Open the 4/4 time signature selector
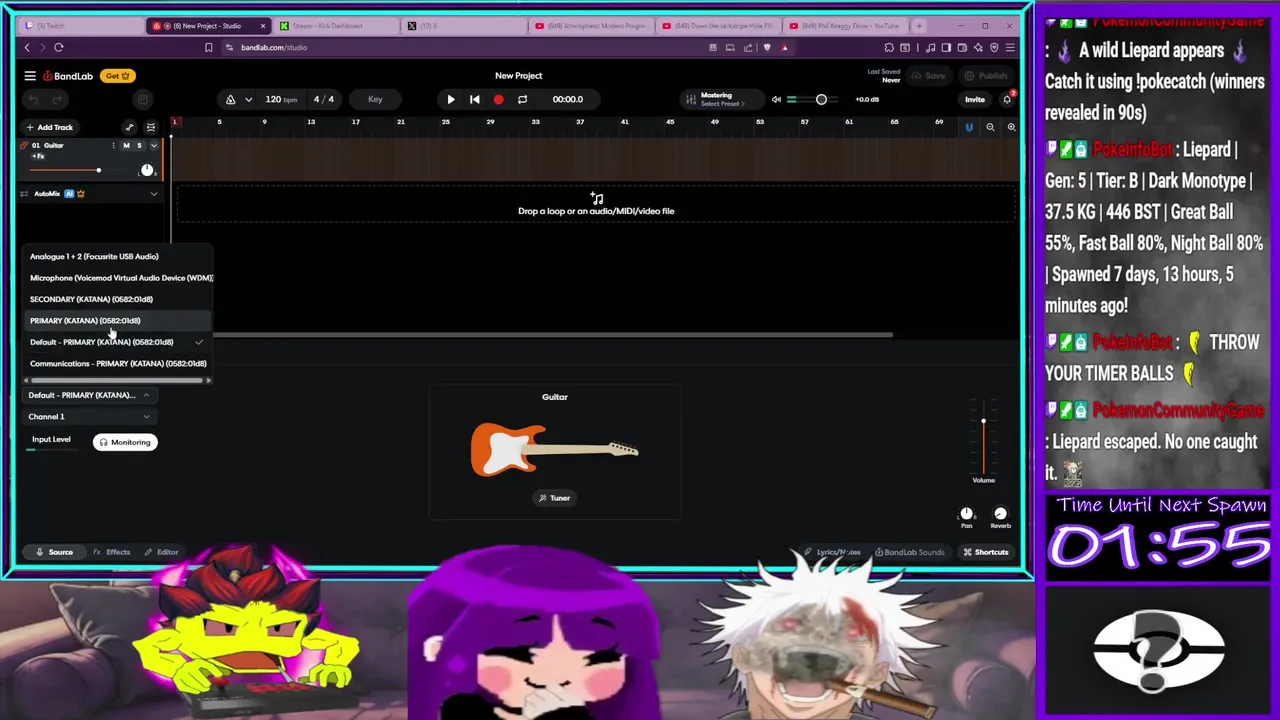The width and height of the screenshot is (1280, 720). click(x=324, y=99)
